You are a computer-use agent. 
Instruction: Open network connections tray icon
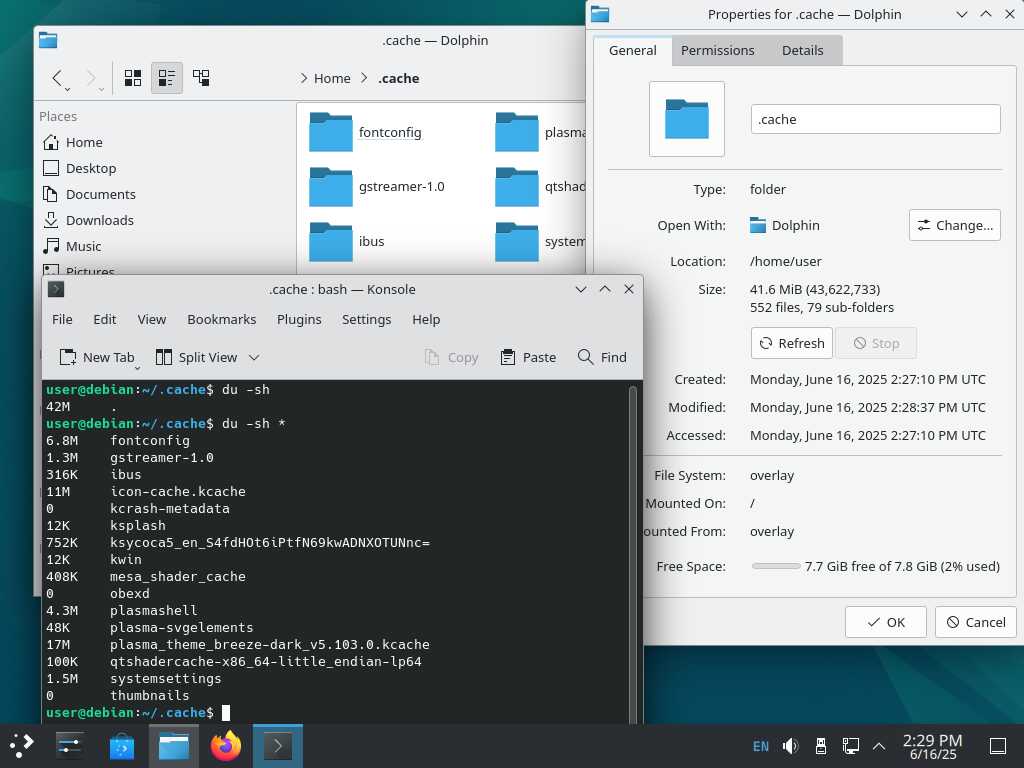(850, 746)
